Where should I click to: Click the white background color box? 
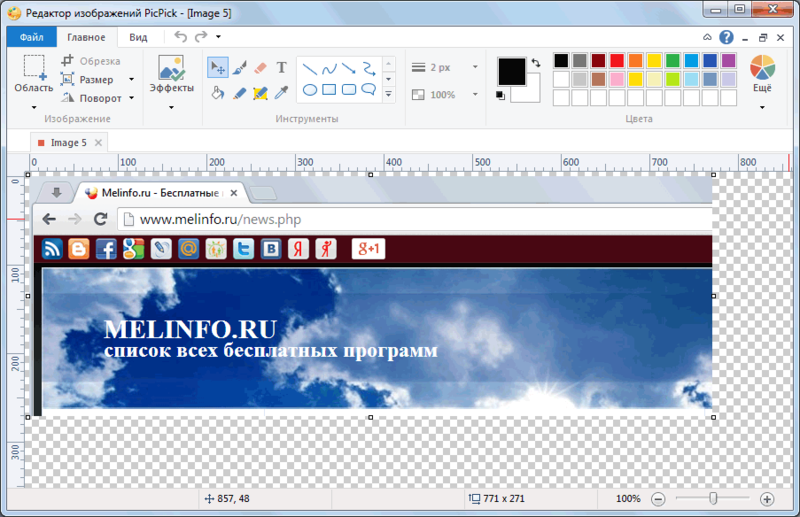coord(533,93)
